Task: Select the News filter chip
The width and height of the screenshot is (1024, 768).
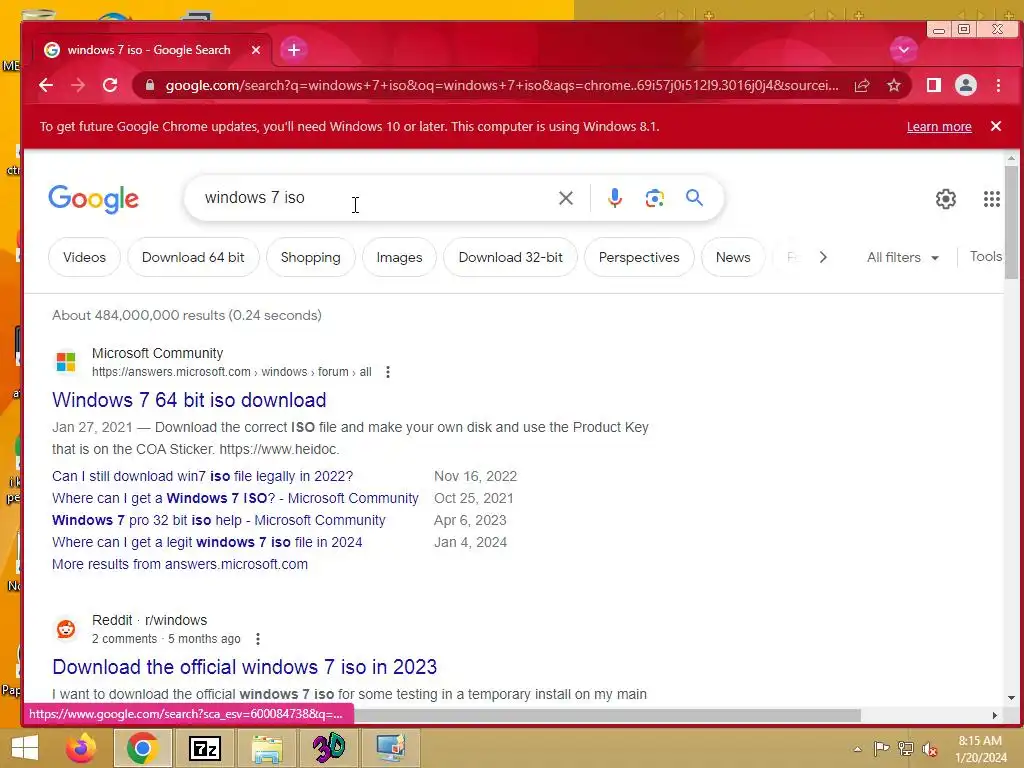Action: point(733,257)
